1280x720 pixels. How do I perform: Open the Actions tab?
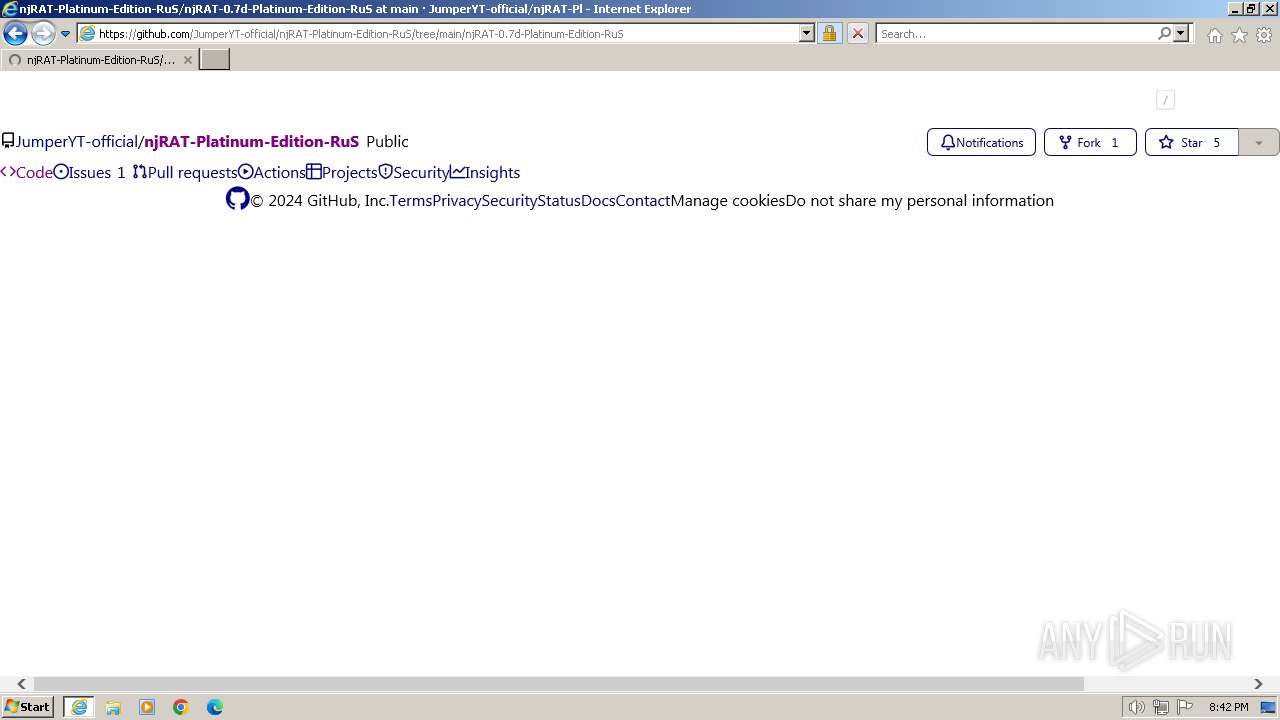[272, 172]
